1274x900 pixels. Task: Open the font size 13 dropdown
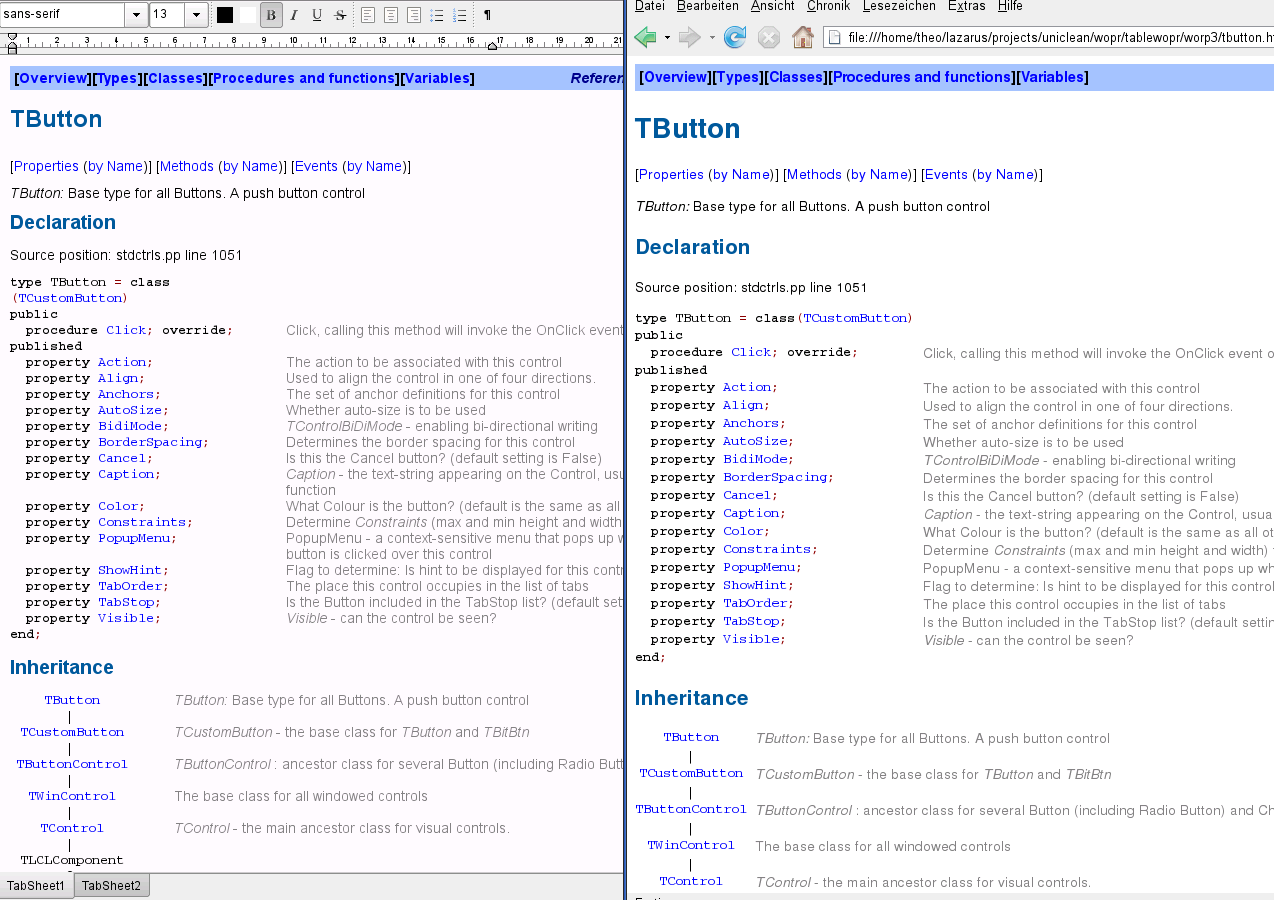tap(196, 15)
